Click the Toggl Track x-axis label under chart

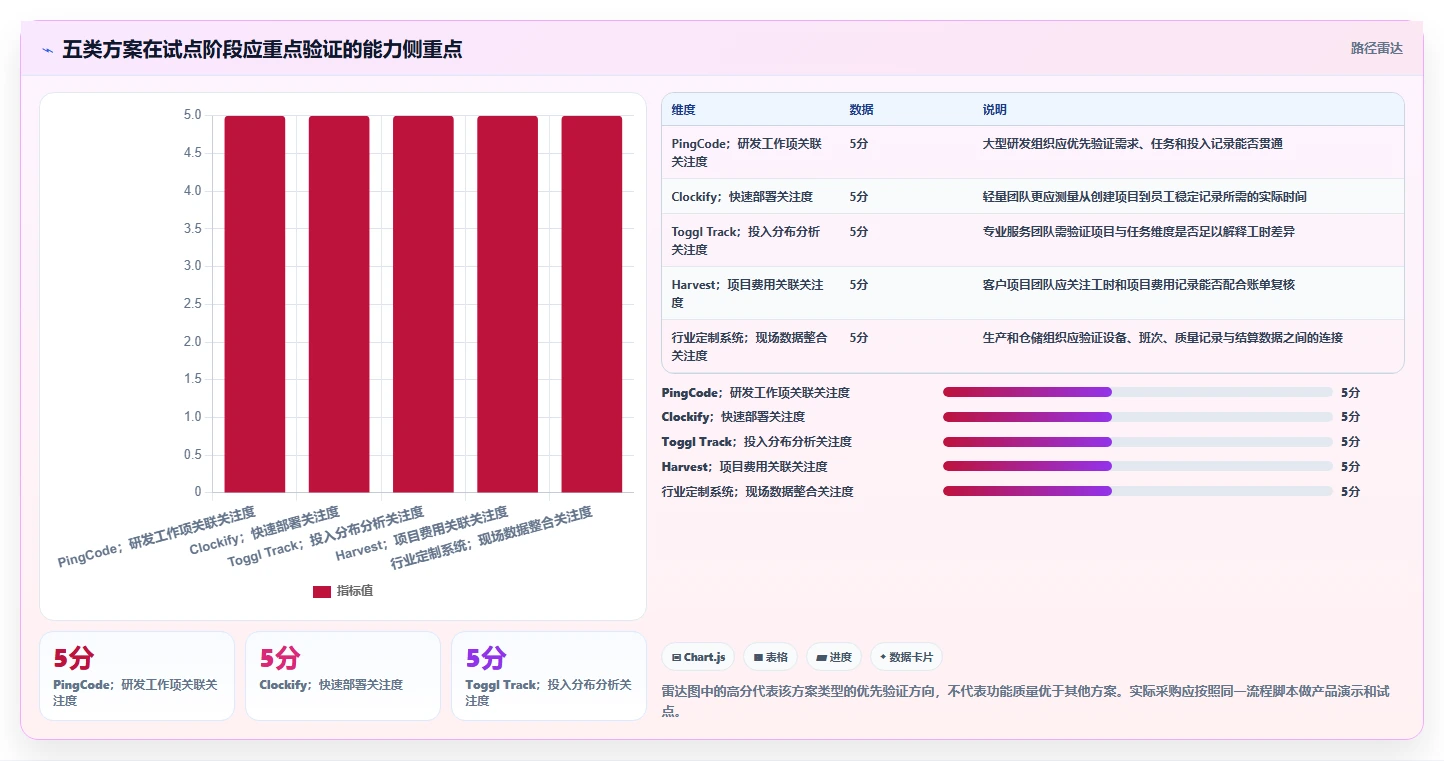326,536
